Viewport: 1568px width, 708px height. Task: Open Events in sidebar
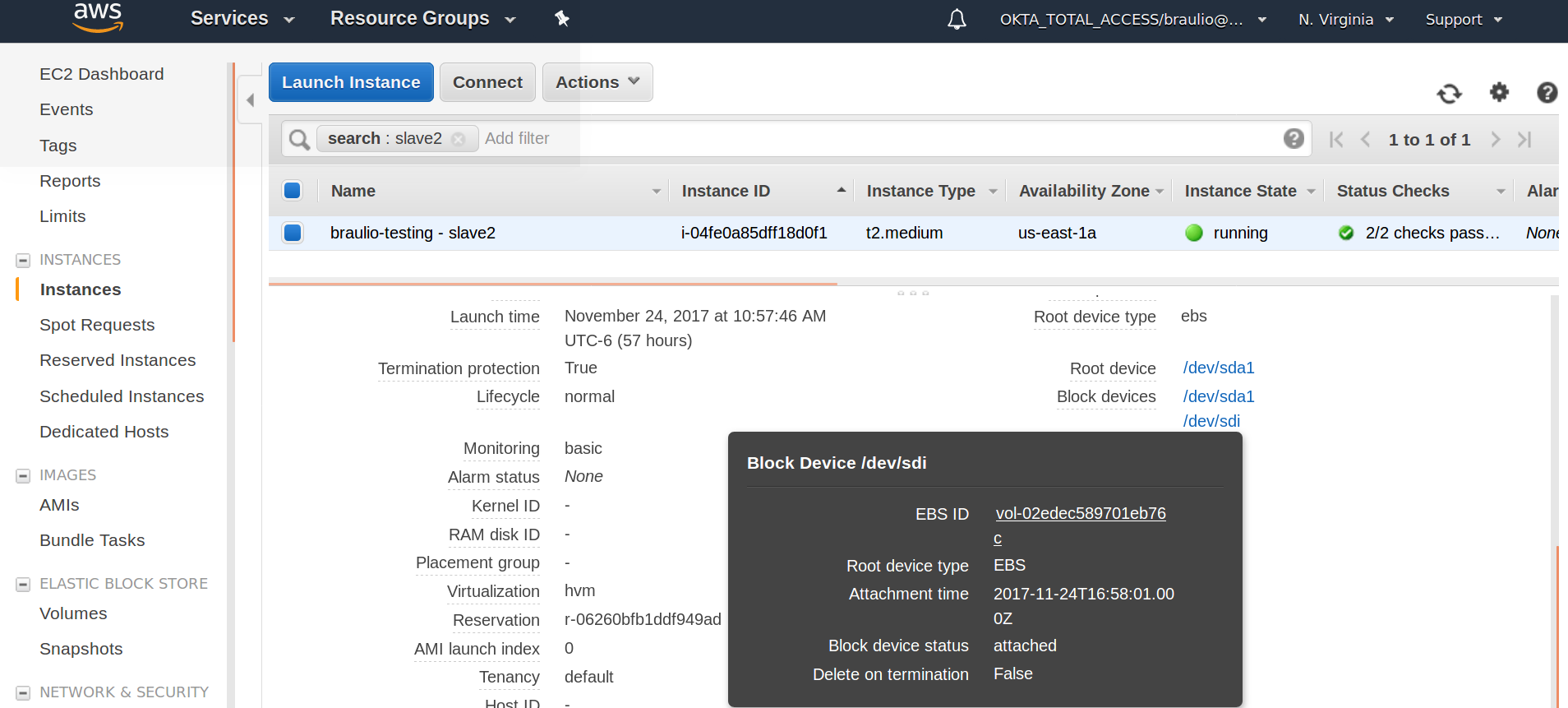[67, 109]
